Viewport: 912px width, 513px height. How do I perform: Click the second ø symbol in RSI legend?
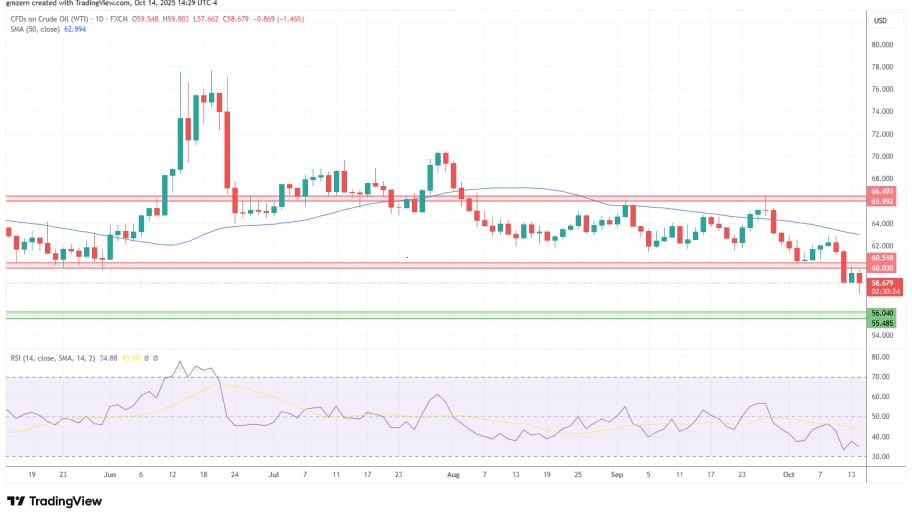coord(155,359)
